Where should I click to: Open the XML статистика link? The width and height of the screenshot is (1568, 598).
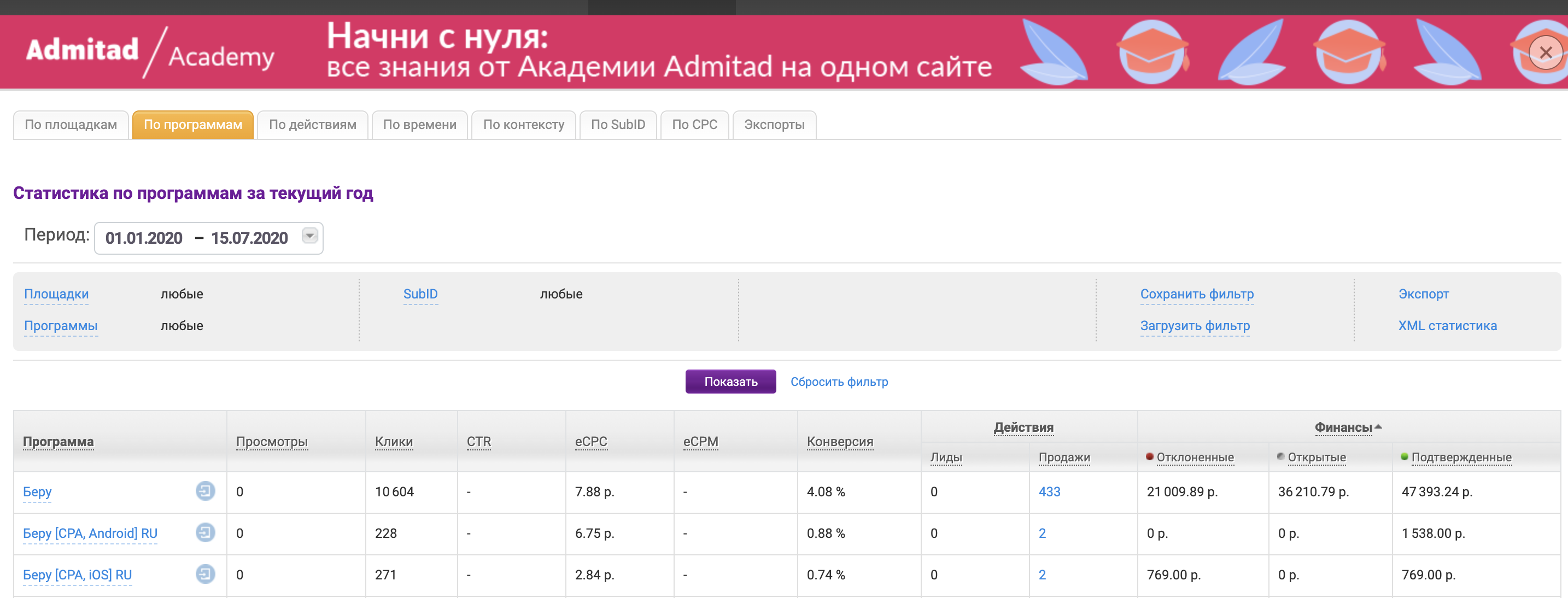tap(1447, 326)
